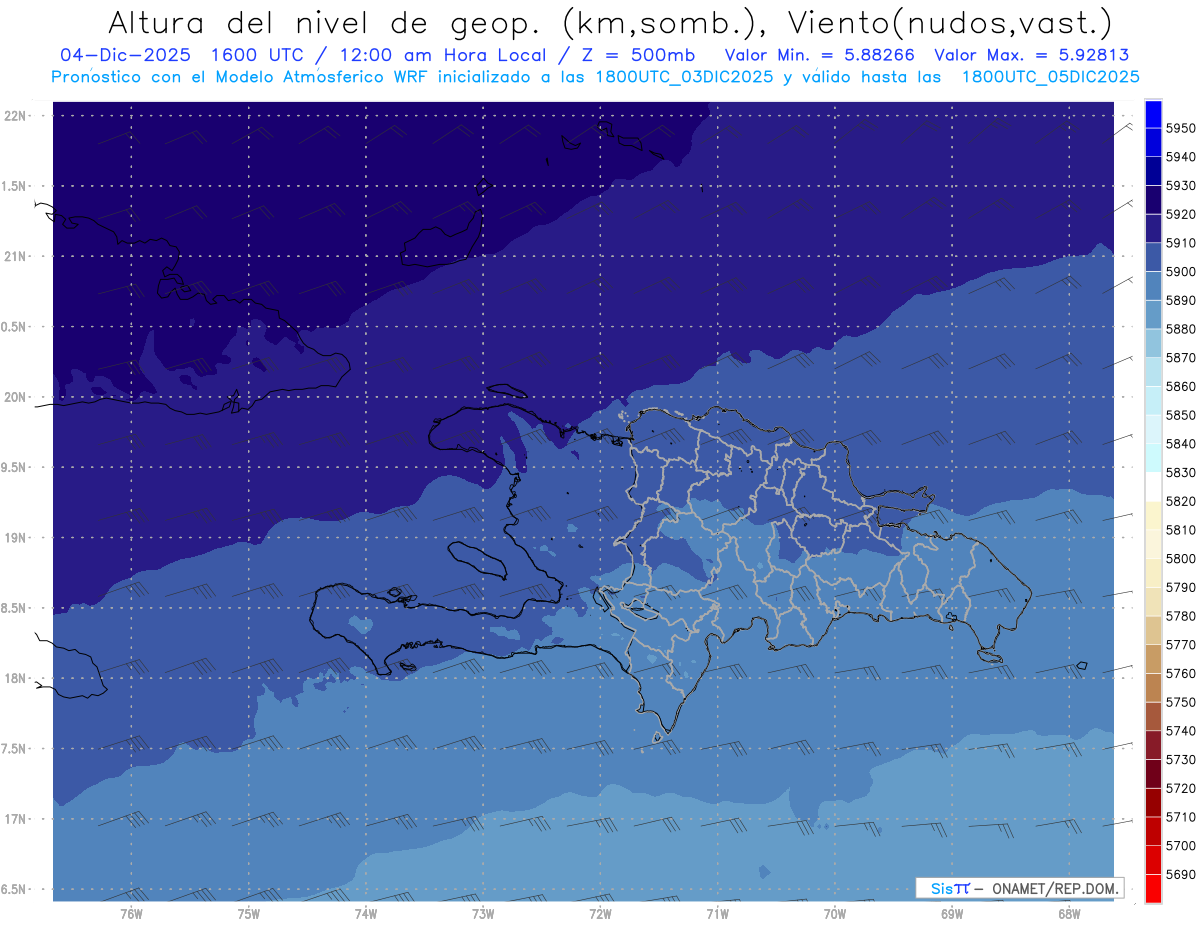This screenshot has width=1200, height=927.
Task: Click the 69W longitude label
Action: (952, 913)
